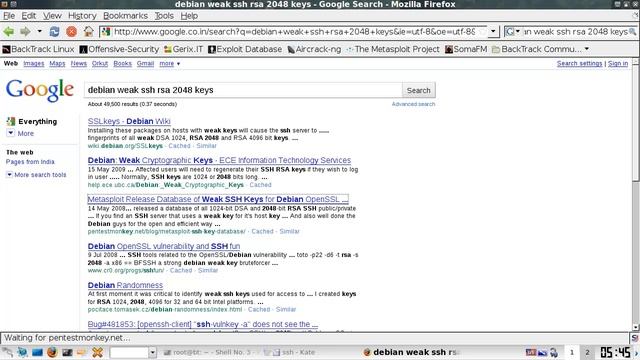The image size is (640, 360).
Task: Open the File menu
Action: [9, 16]
